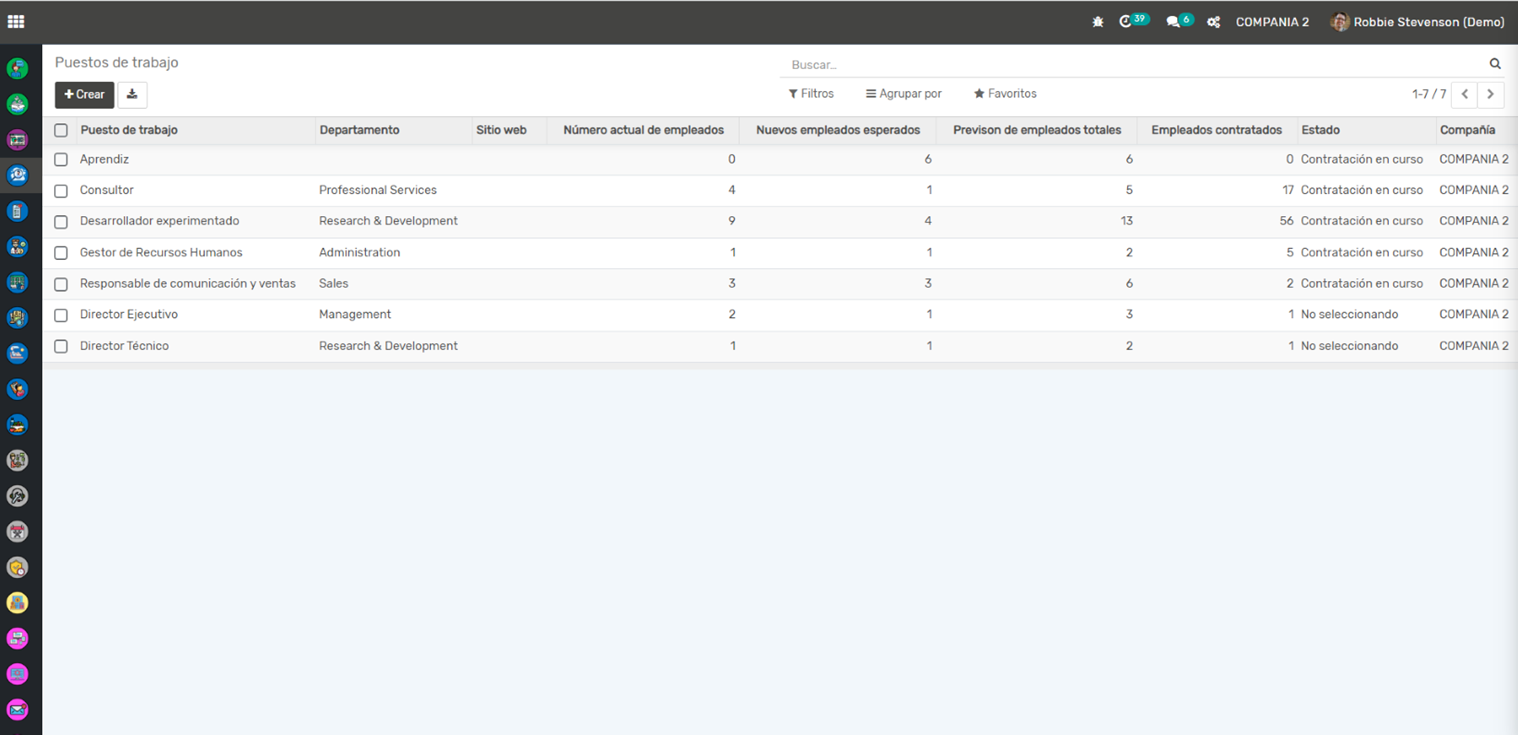Open the Favoritos dropdown

(x=1005, y=94)
